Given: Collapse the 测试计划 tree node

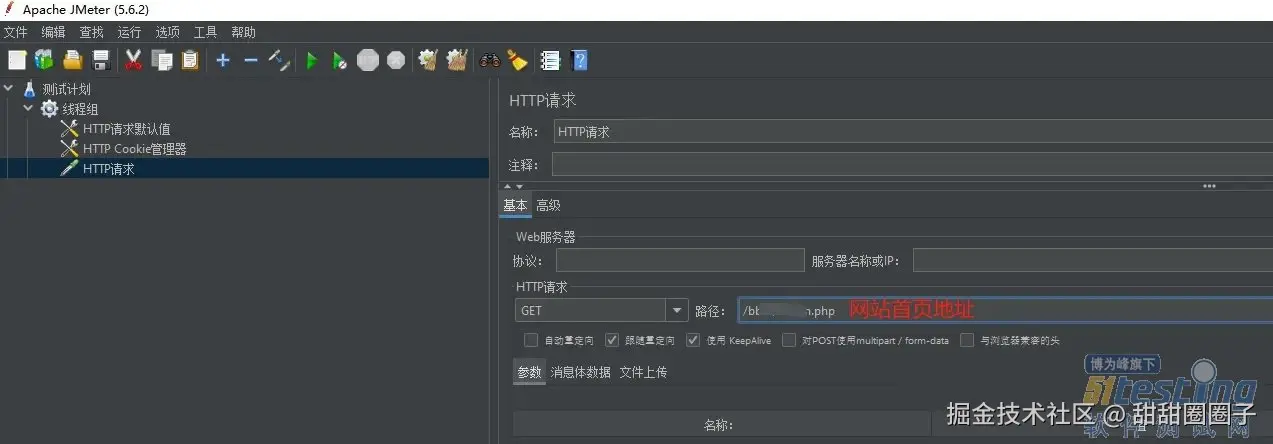Looking at the screenshot, I should 9,89.
